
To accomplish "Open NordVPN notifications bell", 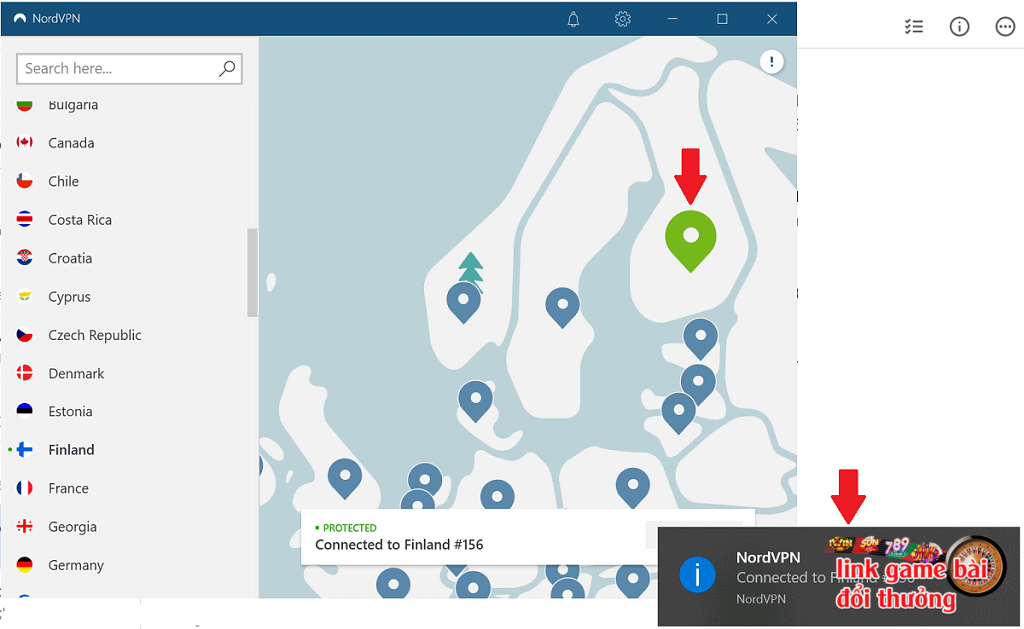I will click(573, 19).
